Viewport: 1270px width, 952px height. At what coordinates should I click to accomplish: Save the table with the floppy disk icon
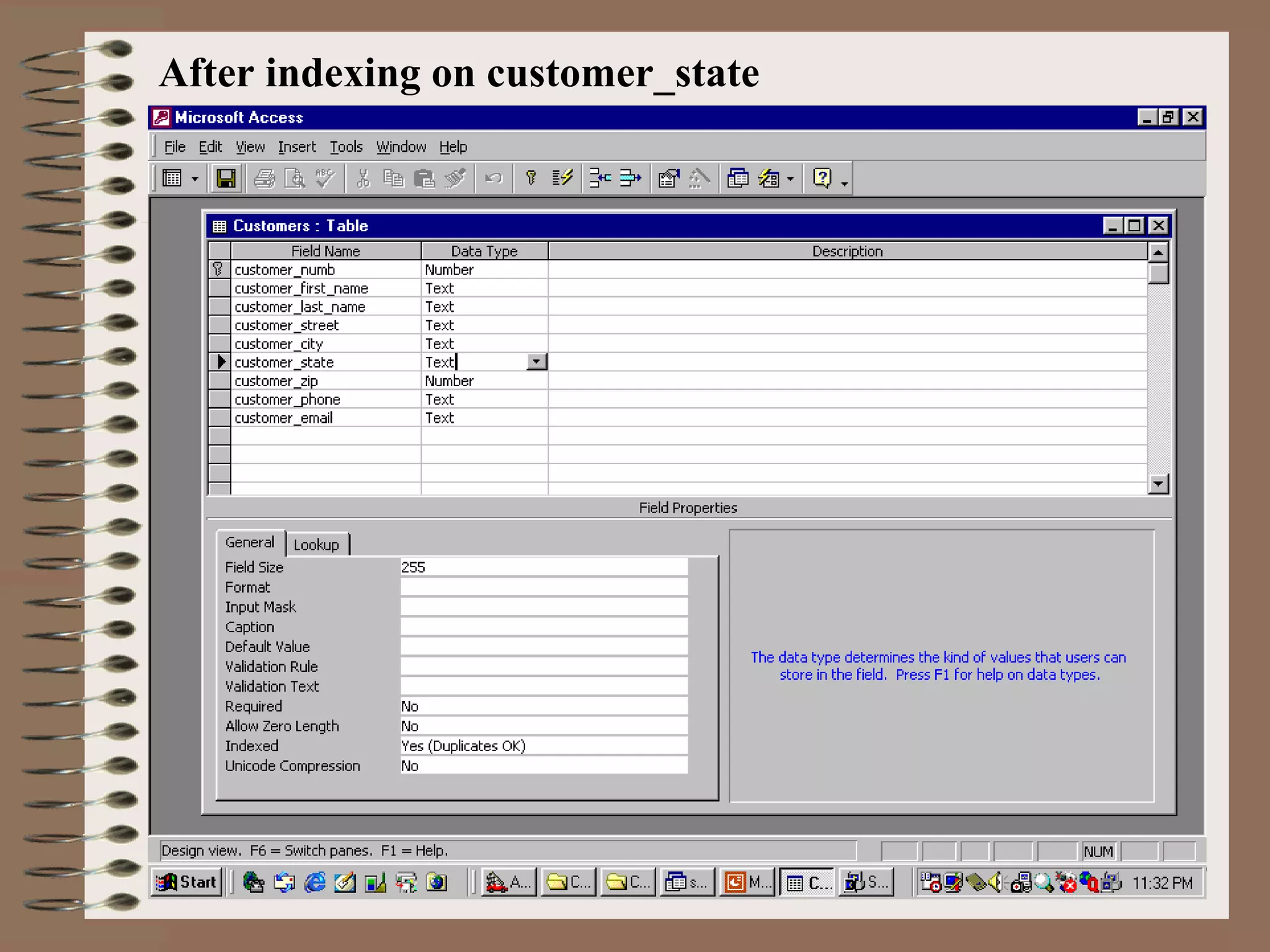225,178
